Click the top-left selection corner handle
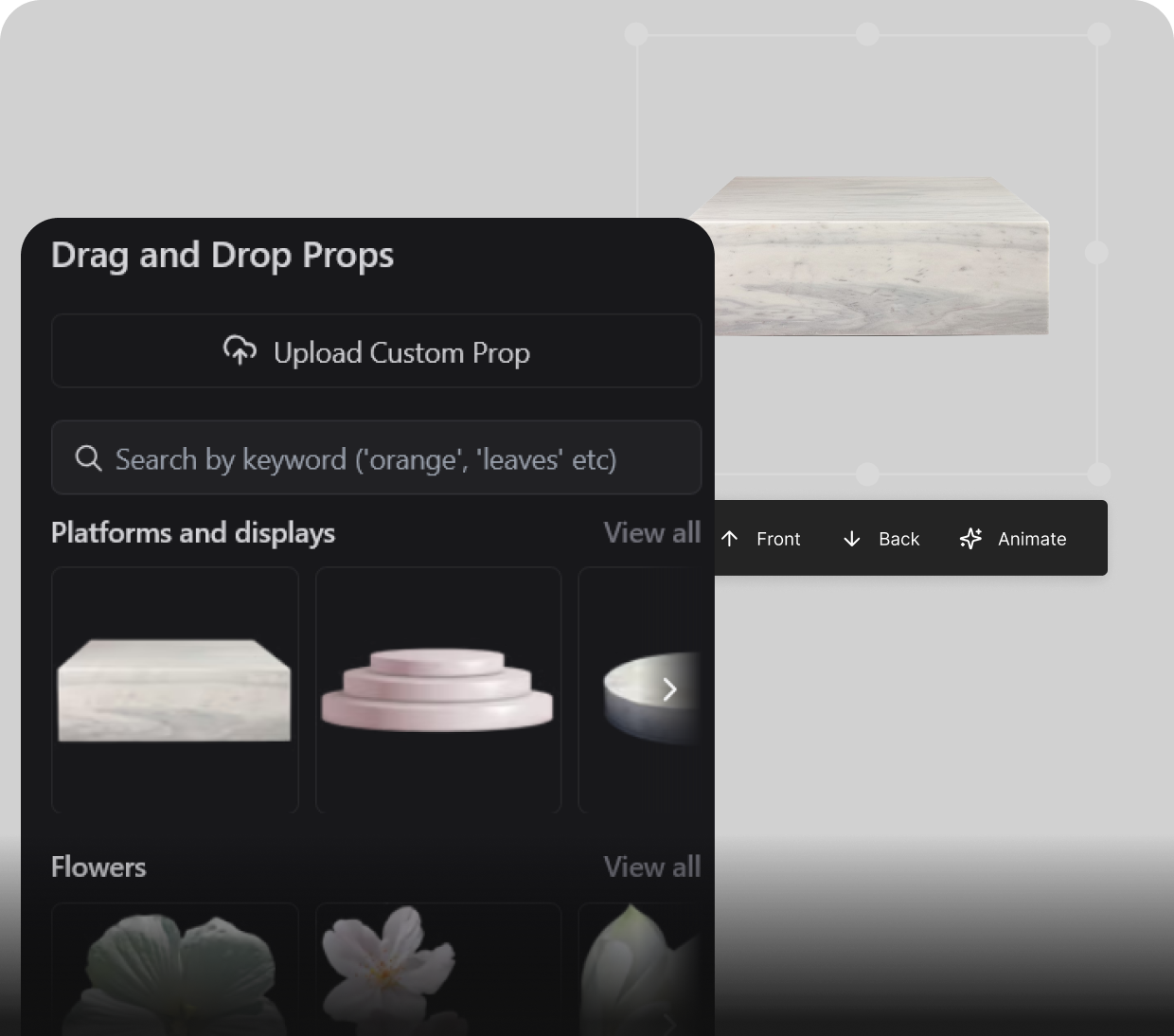The image size is (1174, 1036). [636, 34]
